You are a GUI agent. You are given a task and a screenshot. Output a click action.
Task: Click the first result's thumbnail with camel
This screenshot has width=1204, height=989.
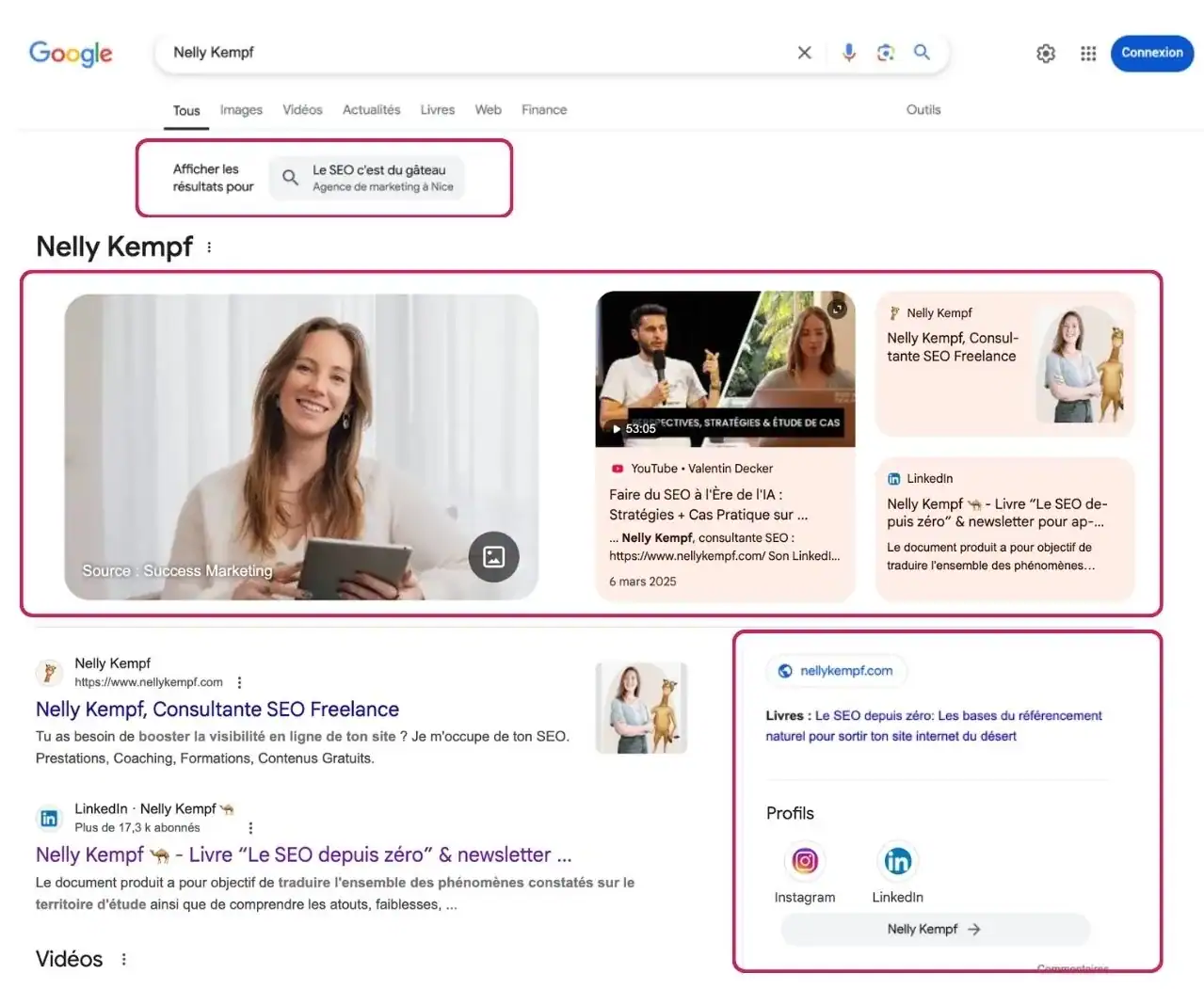pyautogui.click(x=641, y=709)
